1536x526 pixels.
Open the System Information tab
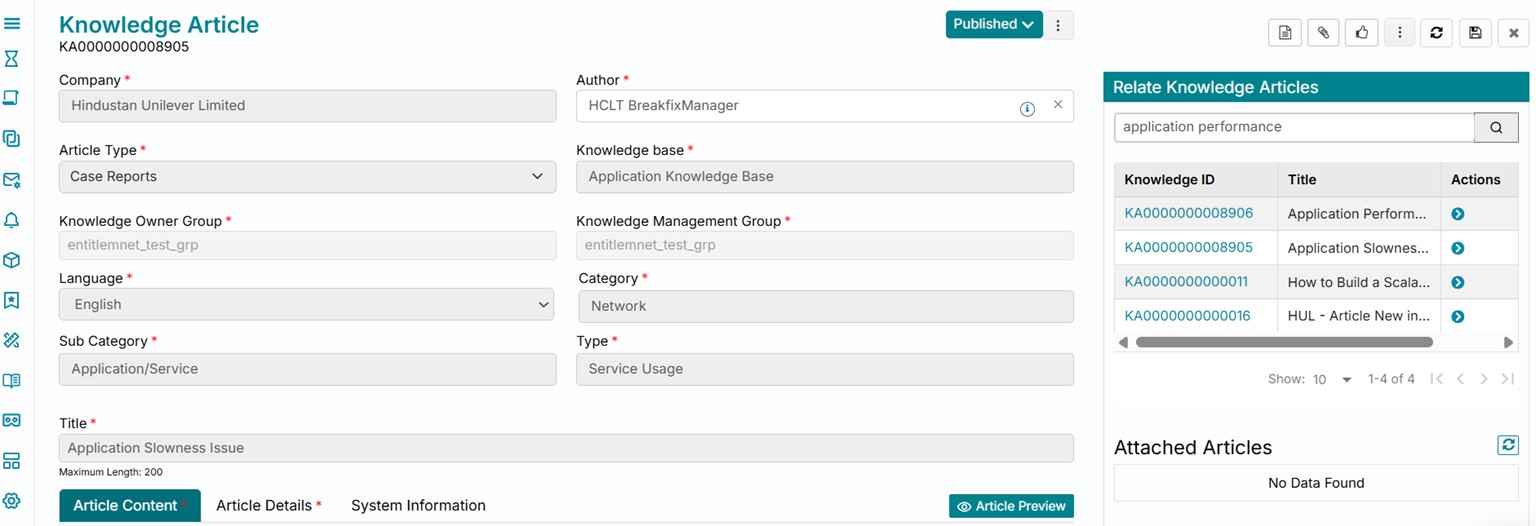coord(418,506)
